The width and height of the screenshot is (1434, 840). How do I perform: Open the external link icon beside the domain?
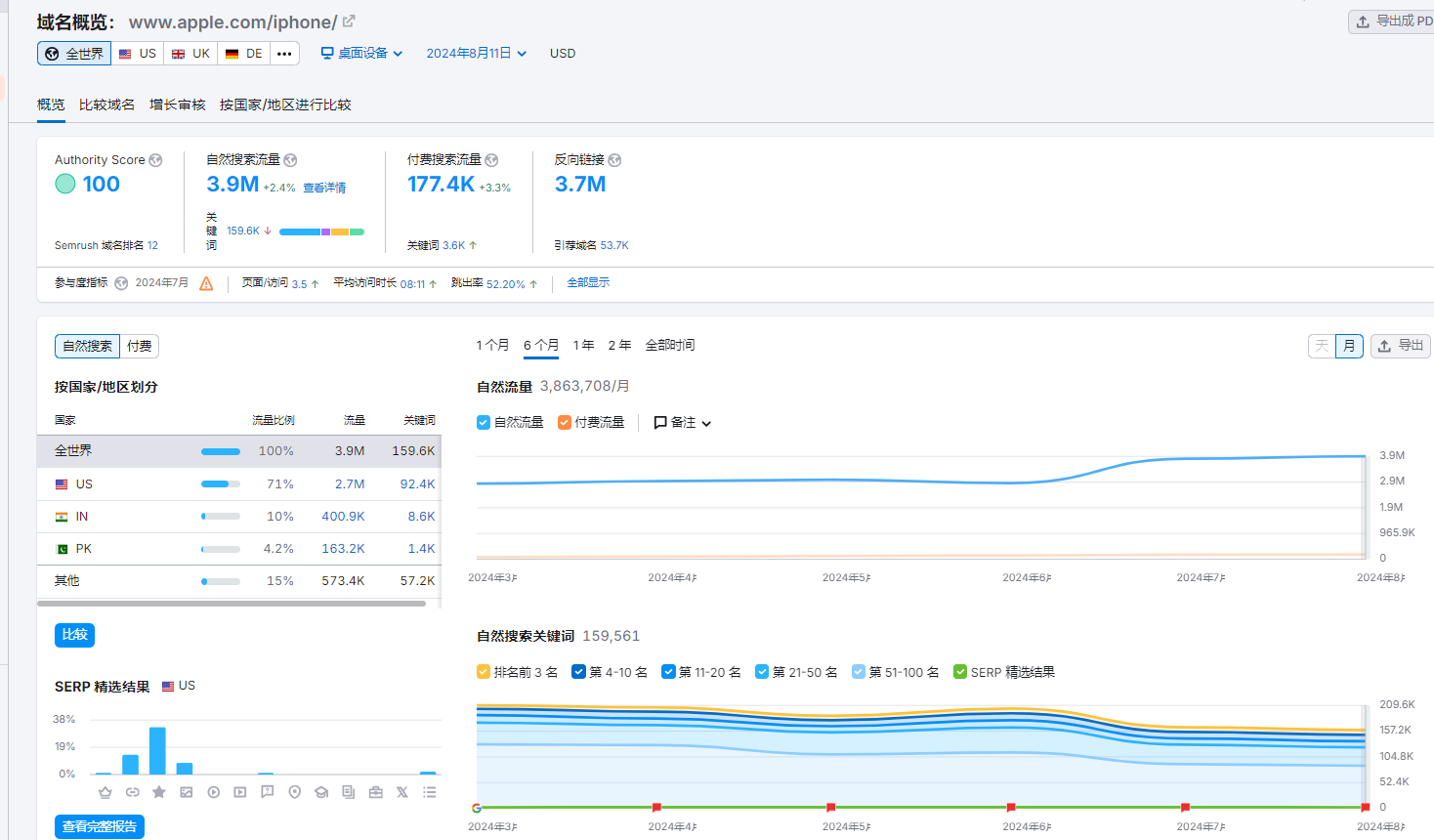click(x=349, y=21)
